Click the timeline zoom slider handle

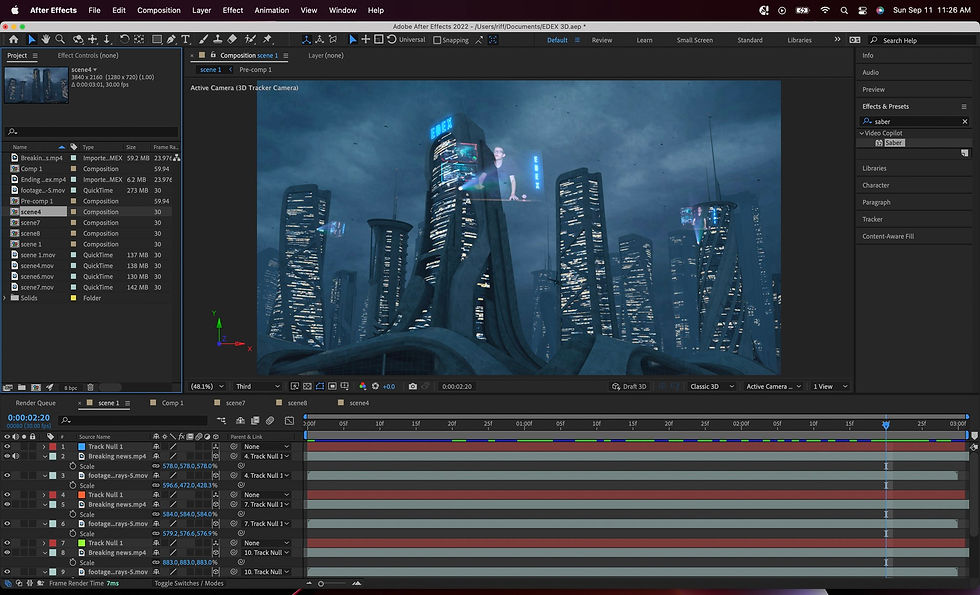[x=321, y=584]
